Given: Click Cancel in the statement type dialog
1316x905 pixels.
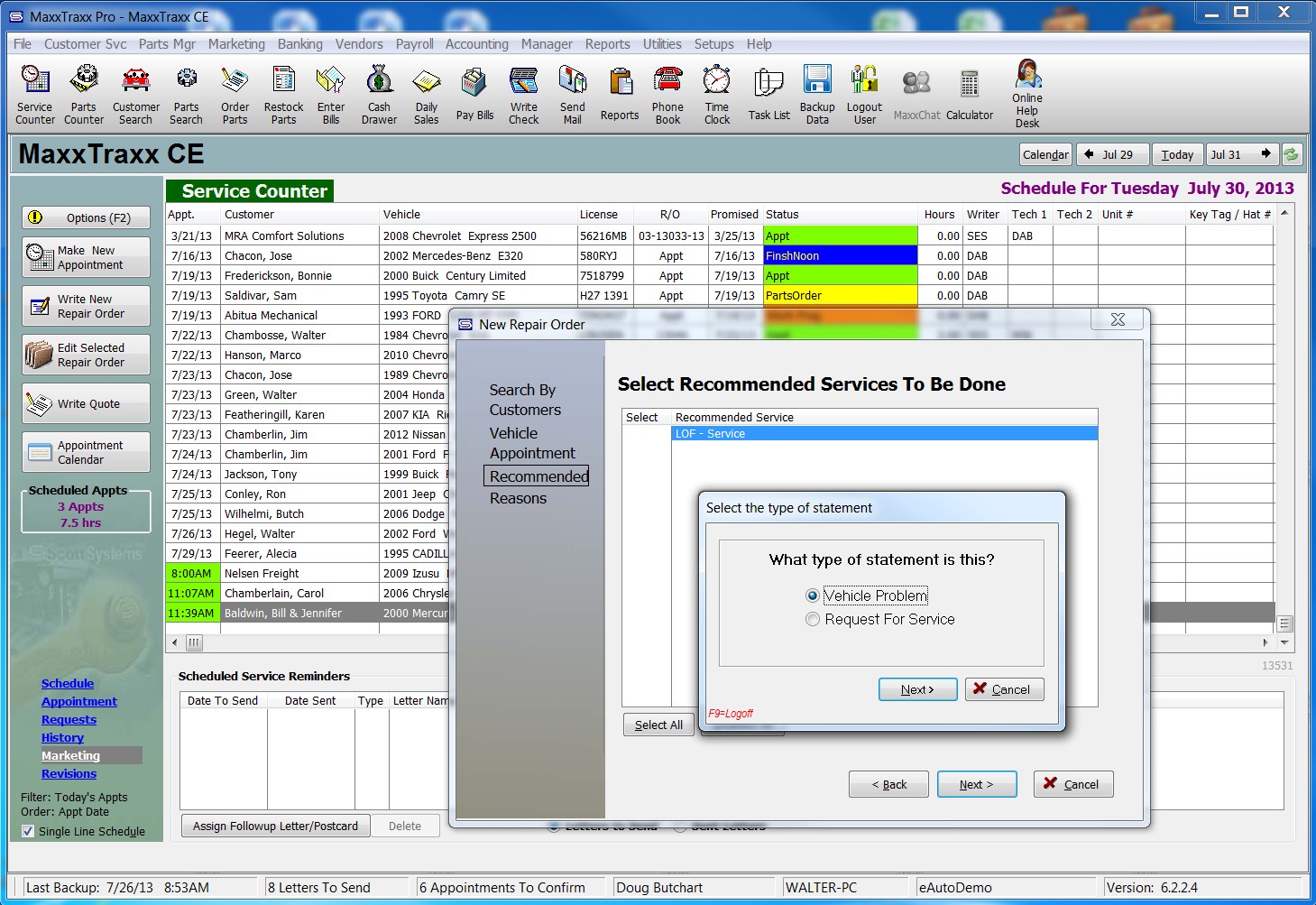Looking at the screenshot, I should coord(1004,689).
